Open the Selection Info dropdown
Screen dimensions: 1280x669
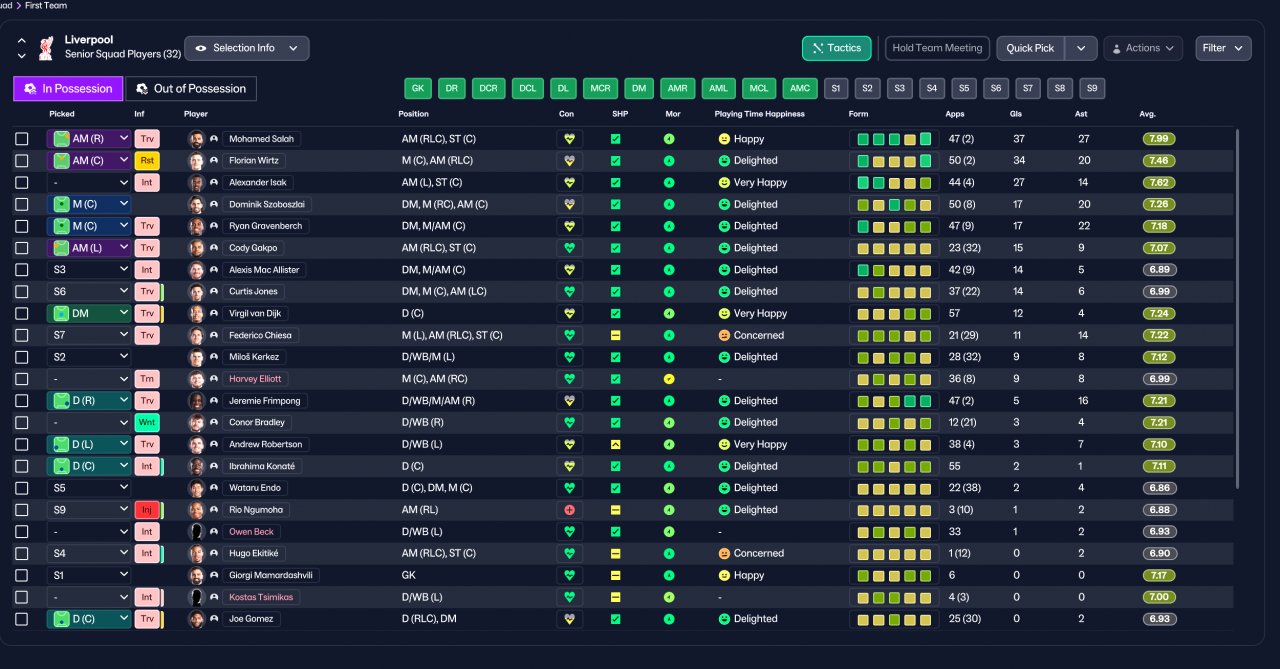click(x=247, y=48)
